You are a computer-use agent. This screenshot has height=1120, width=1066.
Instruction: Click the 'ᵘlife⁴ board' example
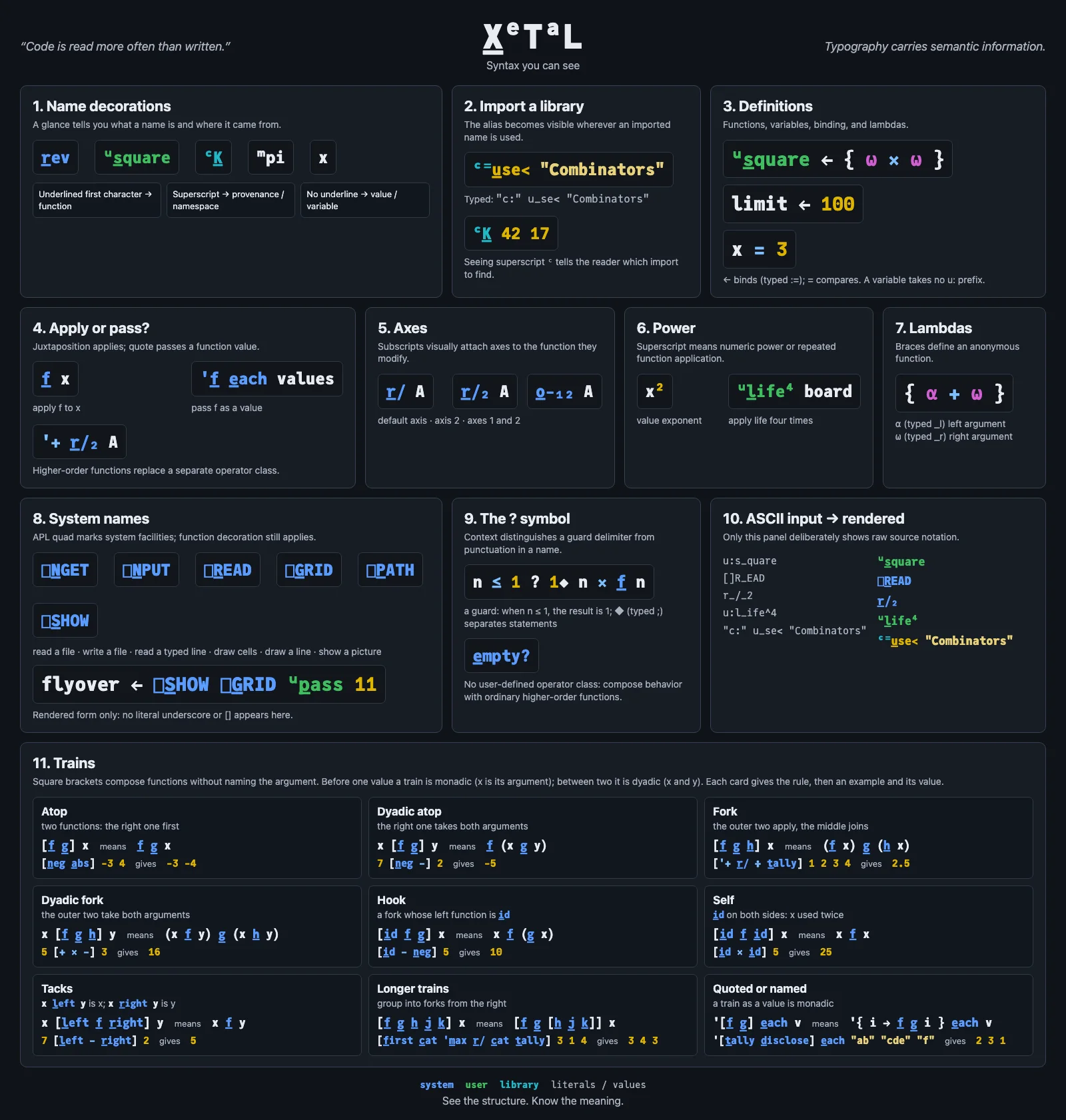click(x=794, y=391)
